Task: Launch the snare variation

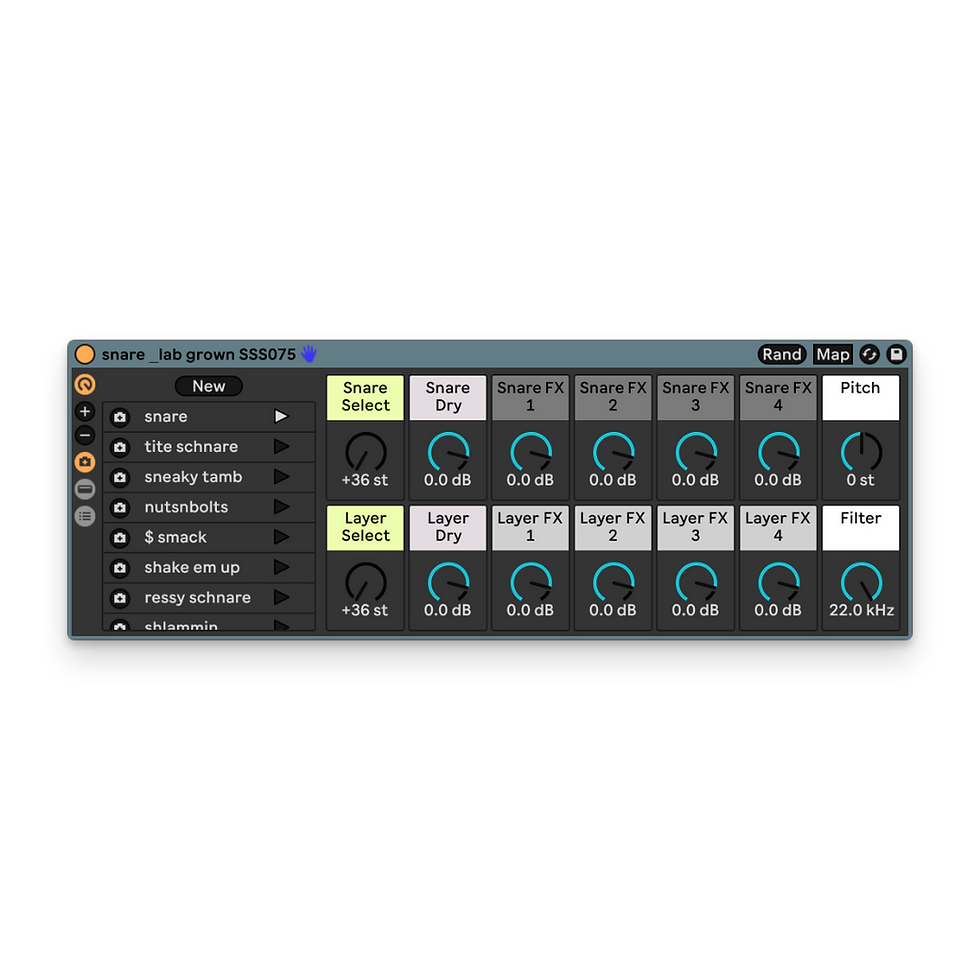Action: tap(281, 416)
